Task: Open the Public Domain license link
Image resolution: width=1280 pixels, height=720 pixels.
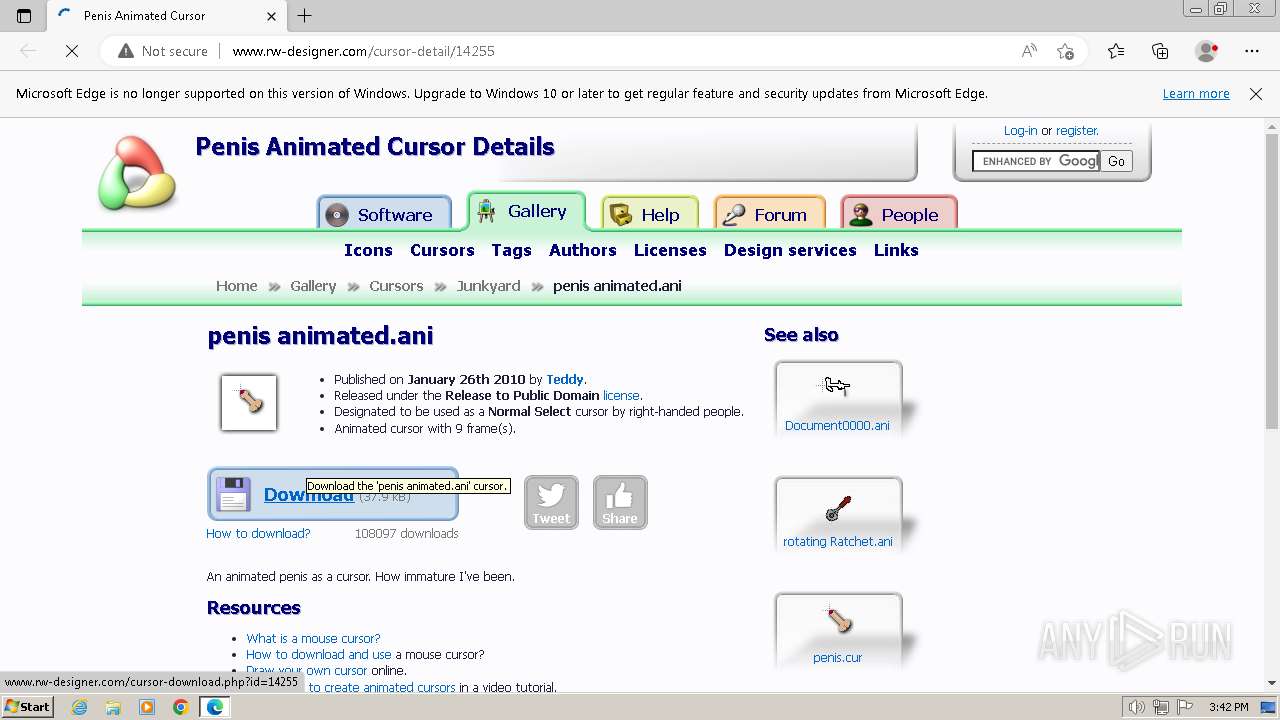Action: point(620,395)
